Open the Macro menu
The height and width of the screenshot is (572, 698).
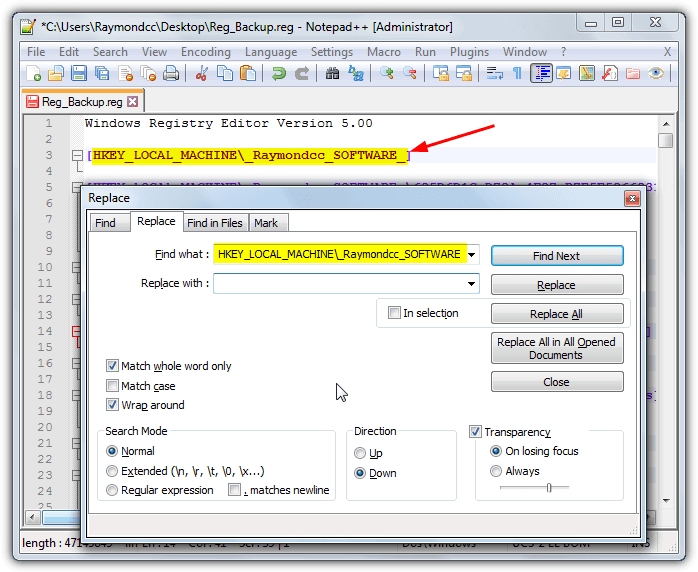pos(384,52)
